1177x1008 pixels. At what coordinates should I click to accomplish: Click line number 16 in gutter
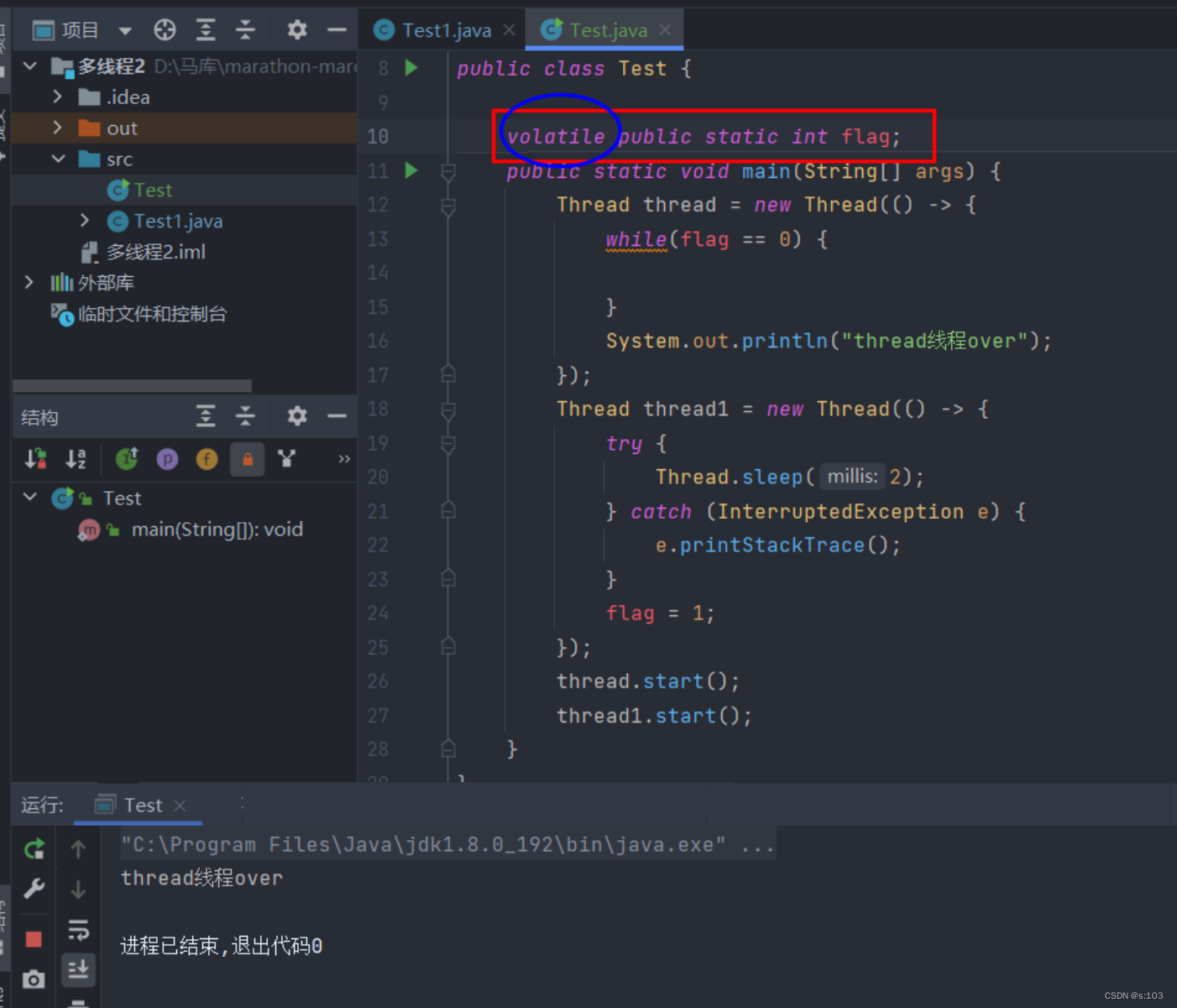click(378, 341)
